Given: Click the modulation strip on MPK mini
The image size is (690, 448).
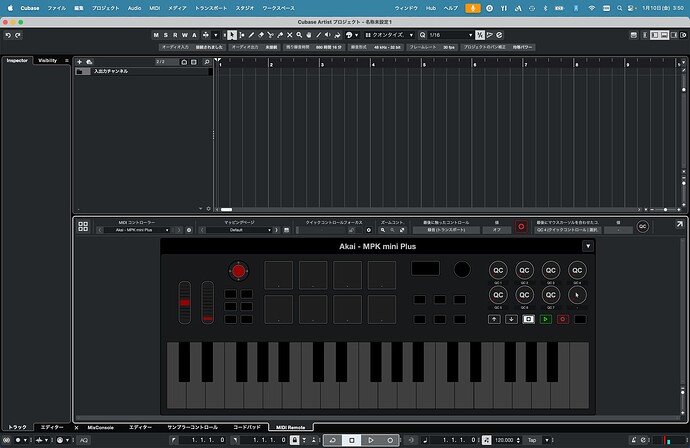Looking at the screenshot, I should point(208,302).
